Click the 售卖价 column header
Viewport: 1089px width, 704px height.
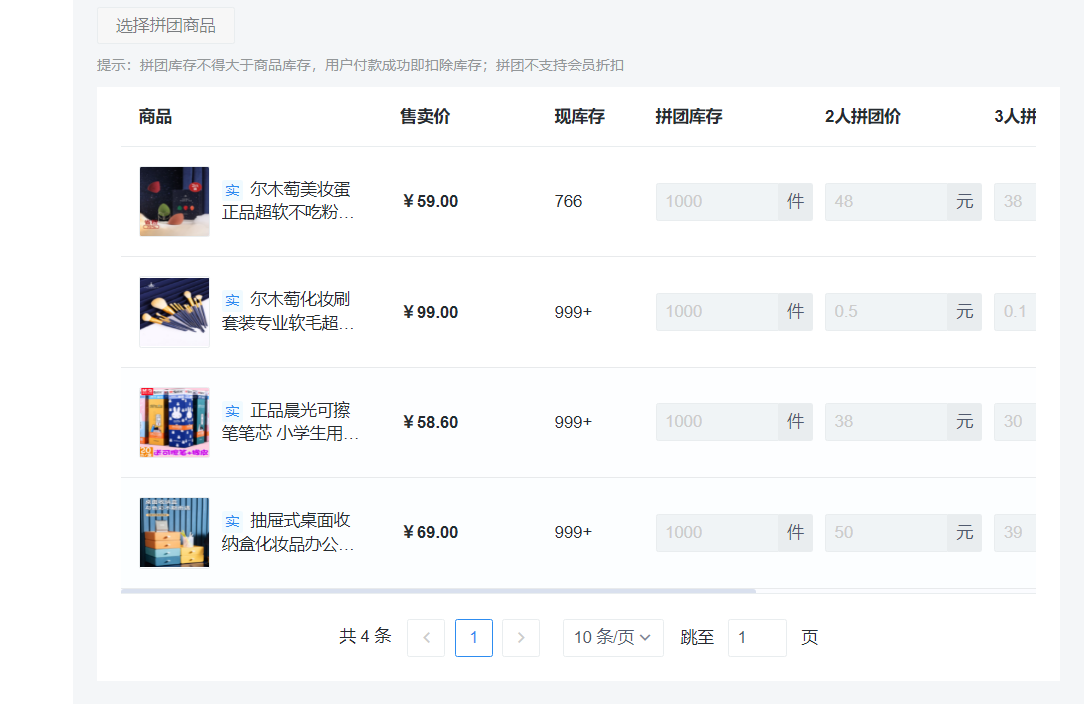[425, 116]
